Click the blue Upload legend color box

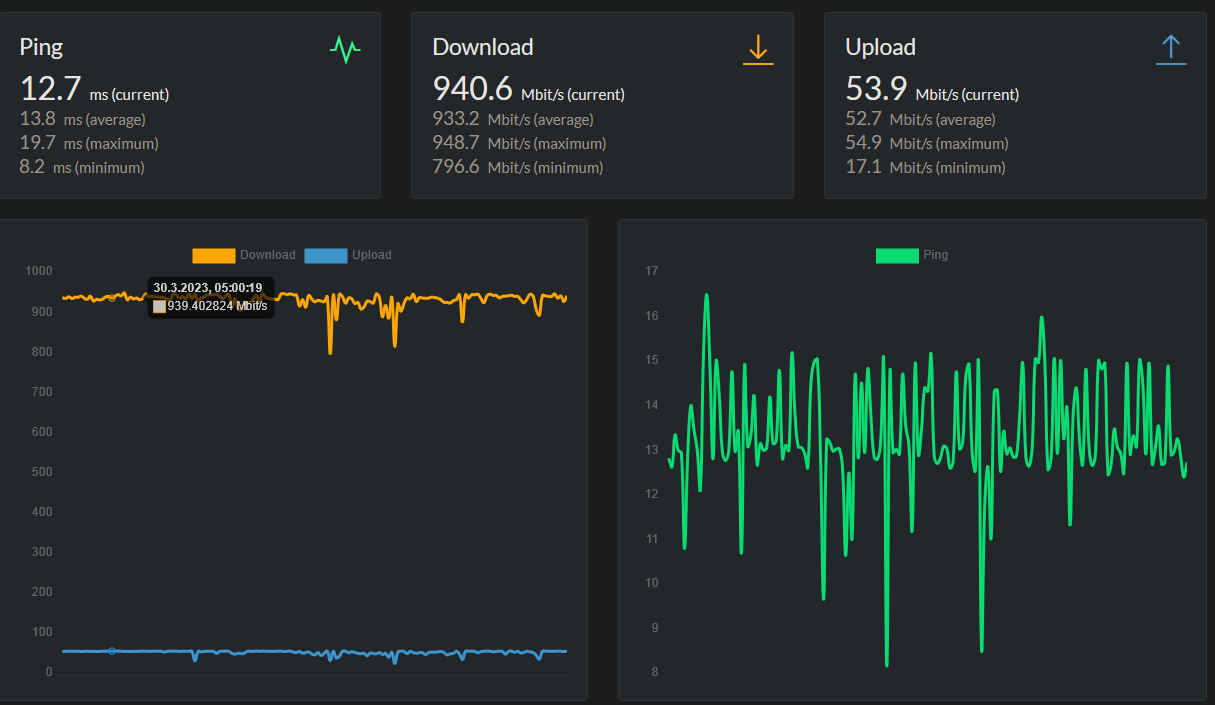coord(326,255)
